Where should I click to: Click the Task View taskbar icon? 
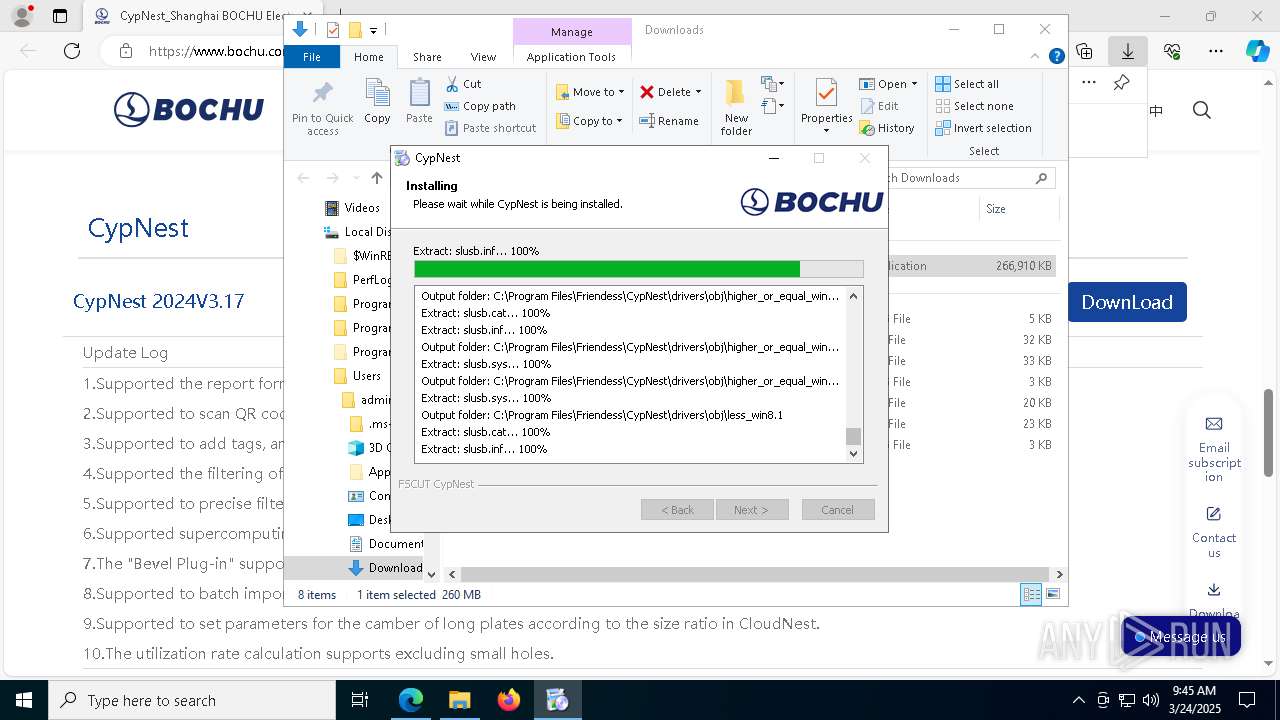[360, 700]
